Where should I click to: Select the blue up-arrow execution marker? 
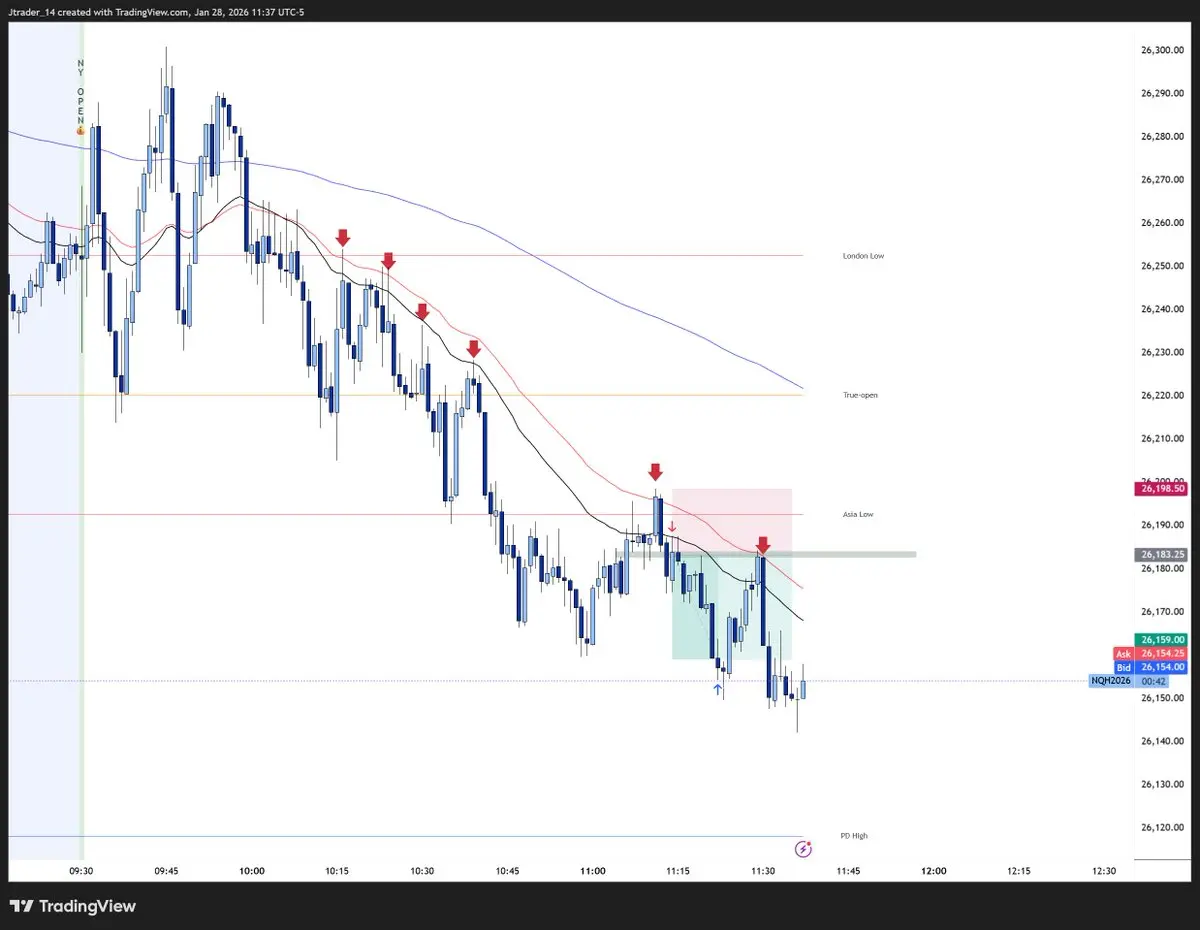718,689
